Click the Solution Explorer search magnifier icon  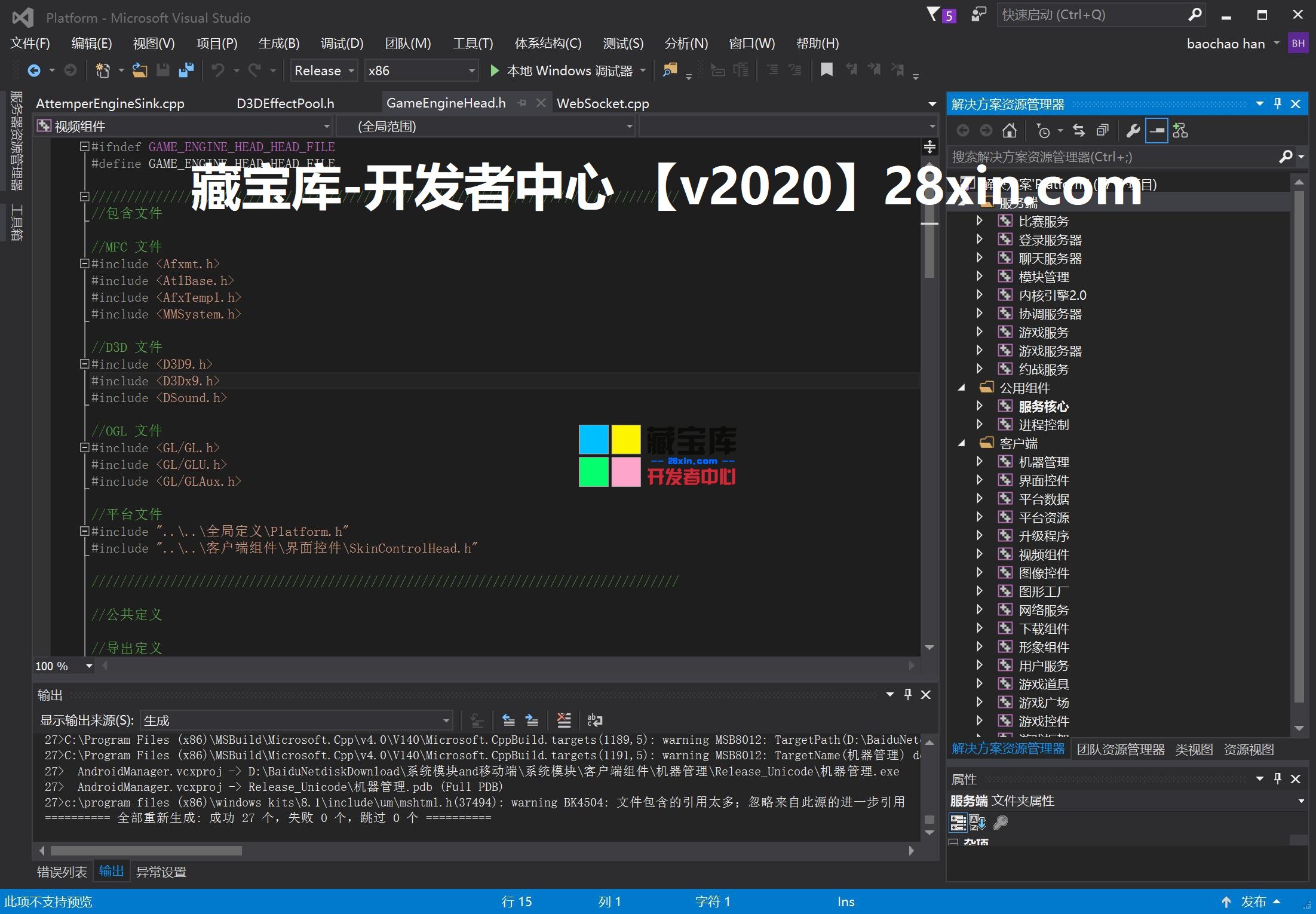[x=1286, y=157]
